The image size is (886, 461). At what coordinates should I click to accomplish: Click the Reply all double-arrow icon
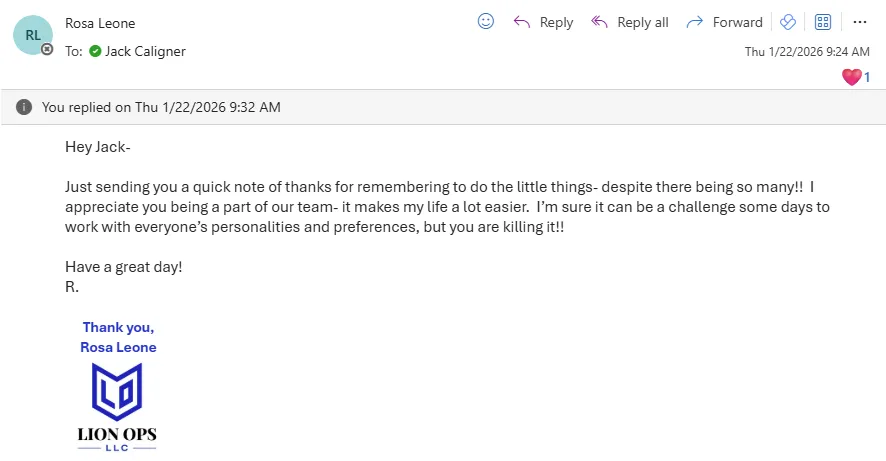600,22
